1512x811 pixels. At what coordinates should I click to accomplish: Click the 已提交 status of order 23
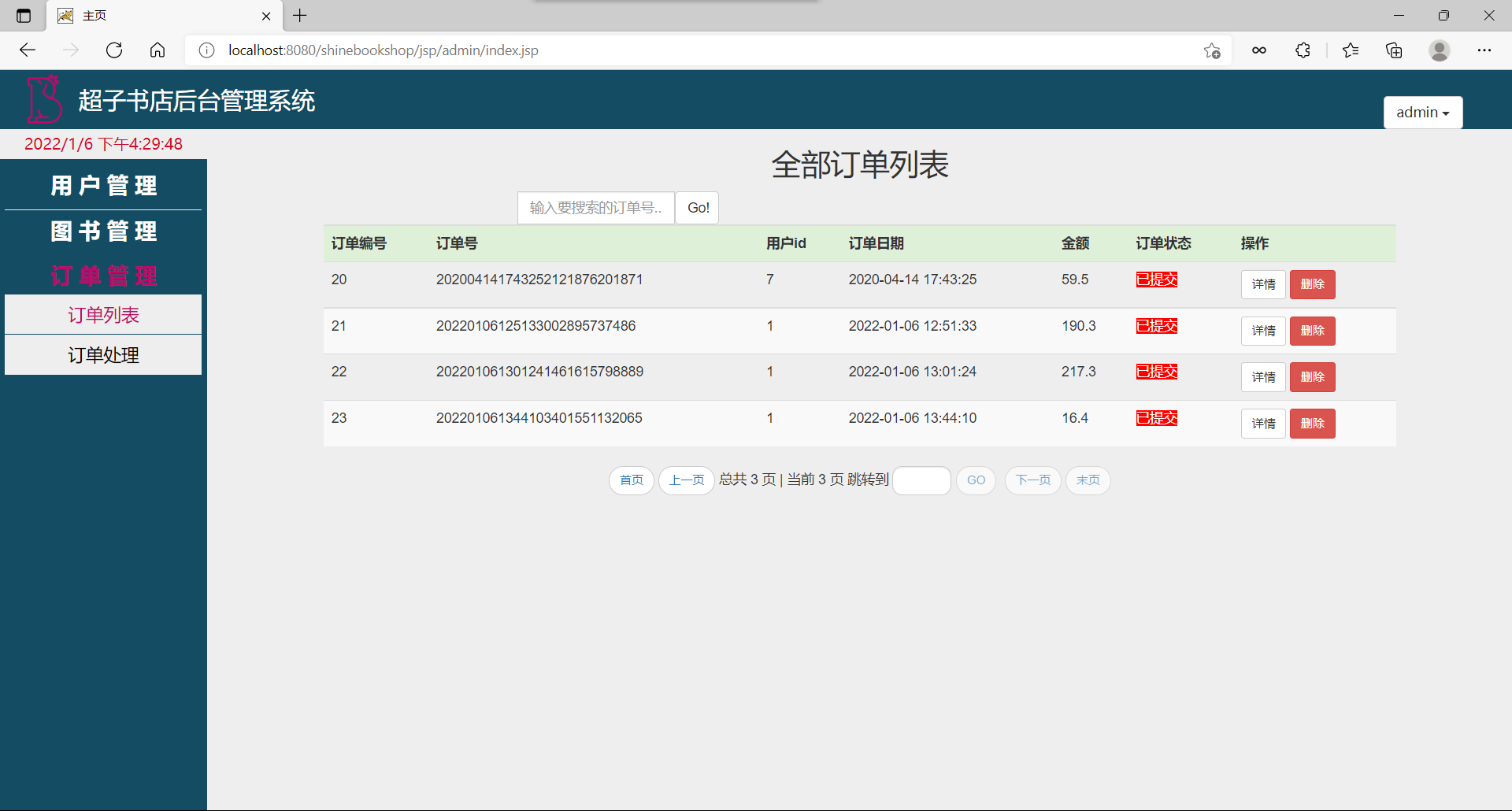[x=1157, y=418]
